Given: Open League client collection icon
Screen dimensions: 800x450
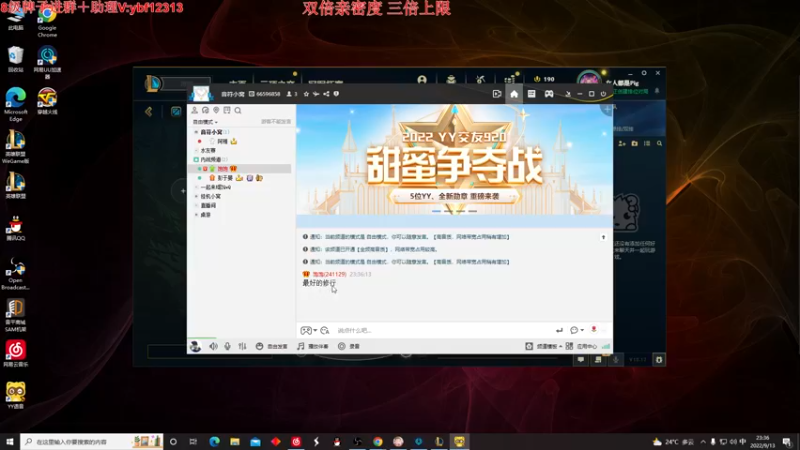Looking at the screenshot, I should click(x=451, y=80).
